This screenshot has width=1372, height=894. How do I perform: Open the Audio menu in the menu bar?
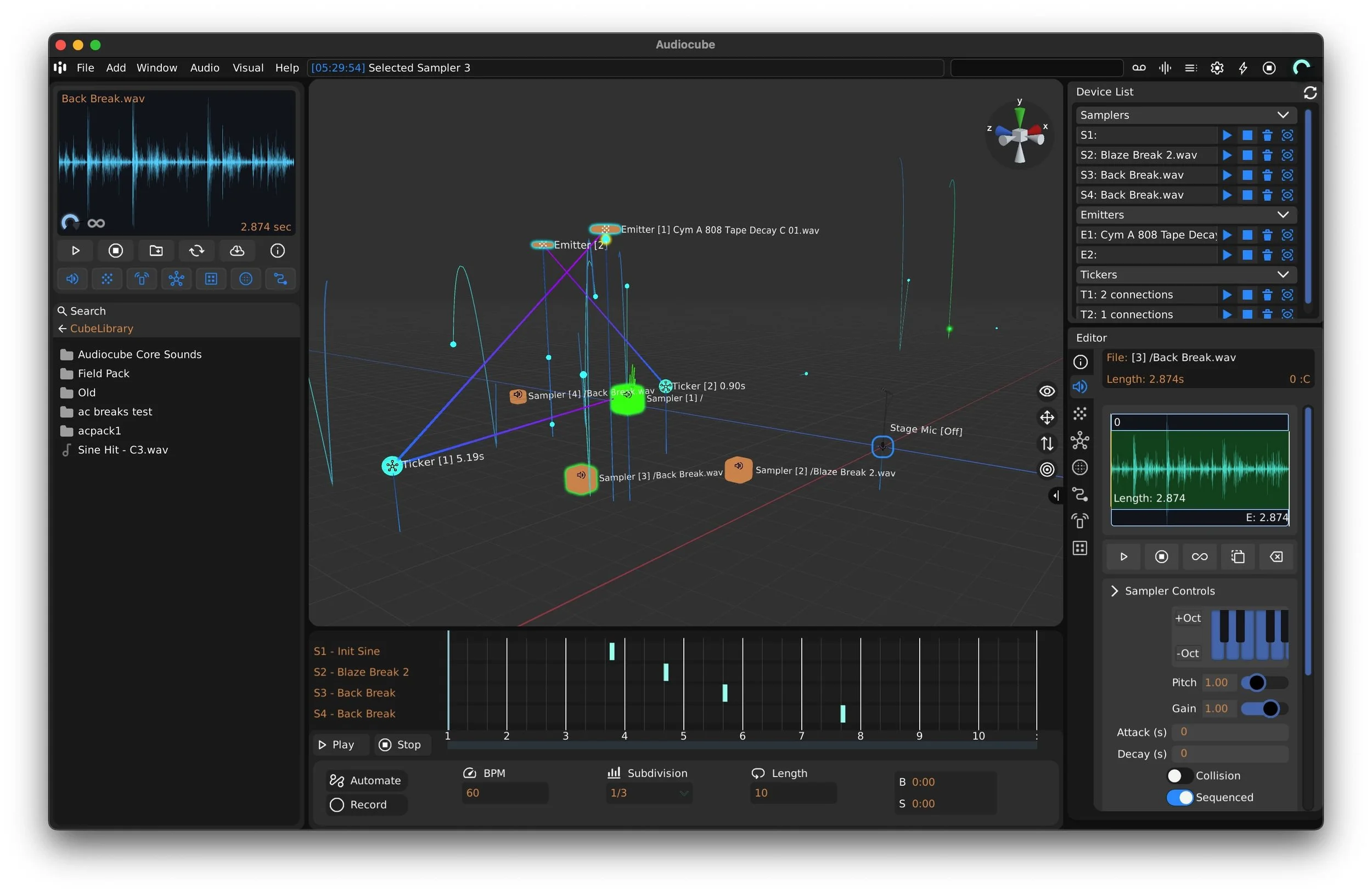[x=205, y=68]
